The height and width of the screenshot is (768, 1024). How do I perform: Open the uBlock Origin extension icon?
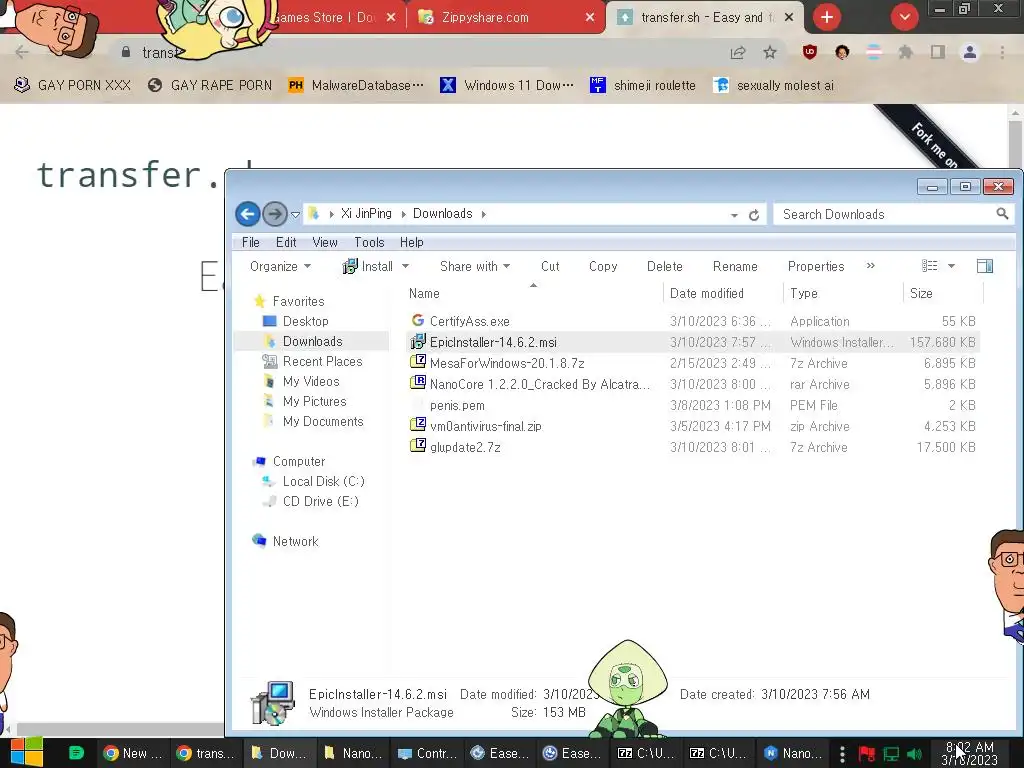point(810,52)
